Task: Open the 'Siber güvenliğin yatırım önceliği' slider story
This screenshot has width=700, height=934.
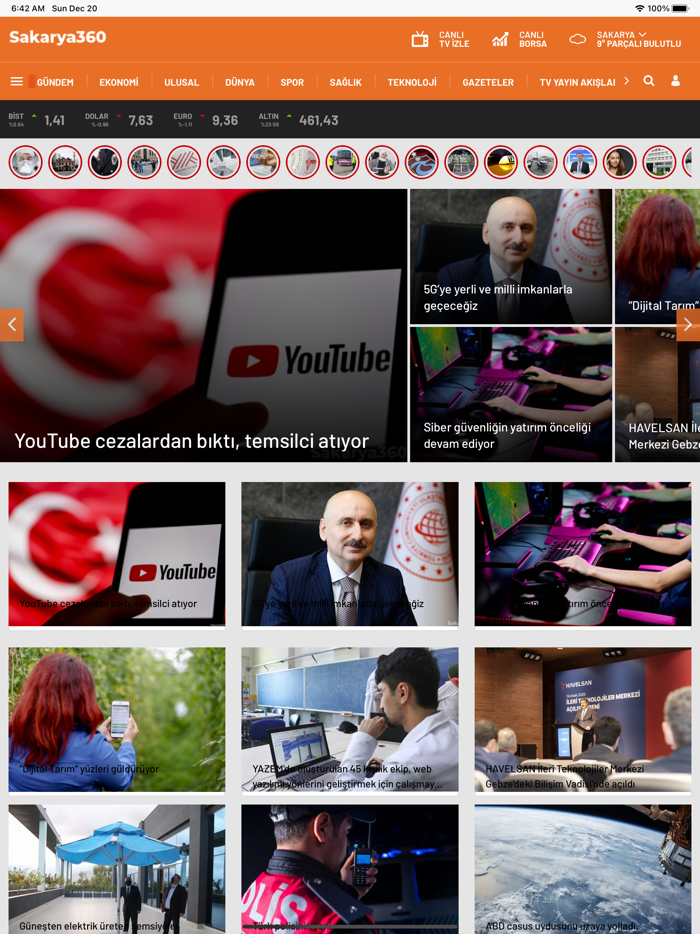Action: [x=511, y=394]
